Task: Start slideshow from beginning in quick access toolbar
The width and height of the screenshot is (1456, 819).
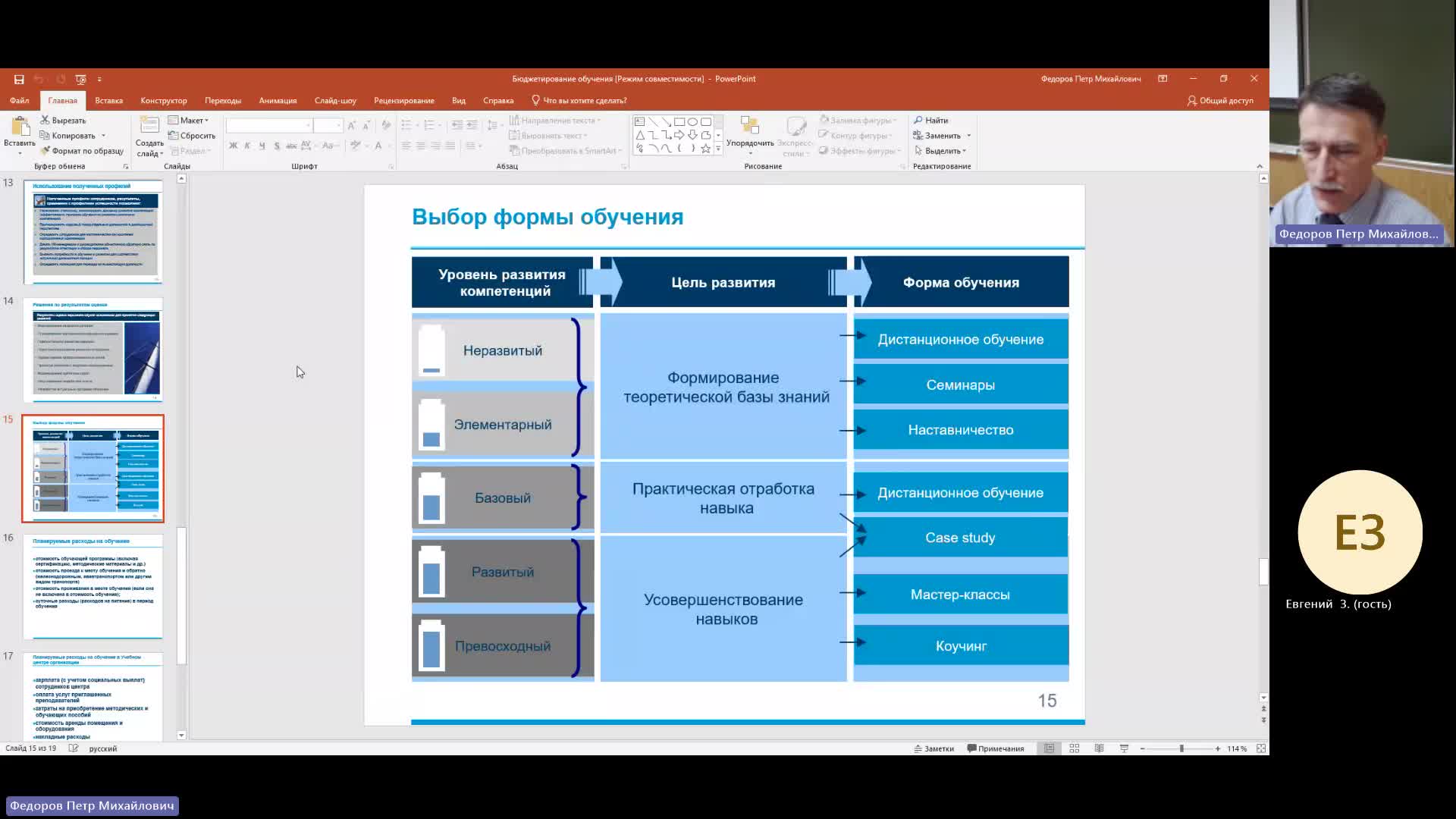Action: pos(80,79)
